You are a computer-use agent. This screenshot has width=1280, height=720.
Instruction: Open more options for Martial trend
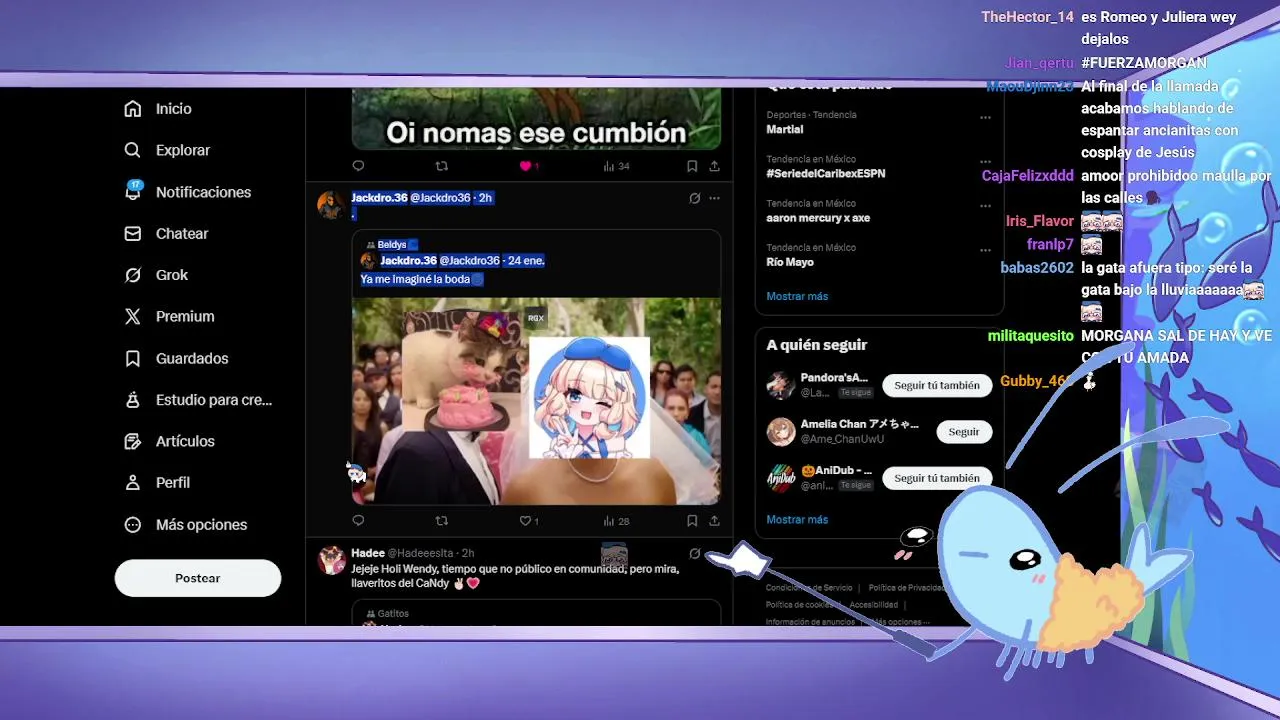985,117
